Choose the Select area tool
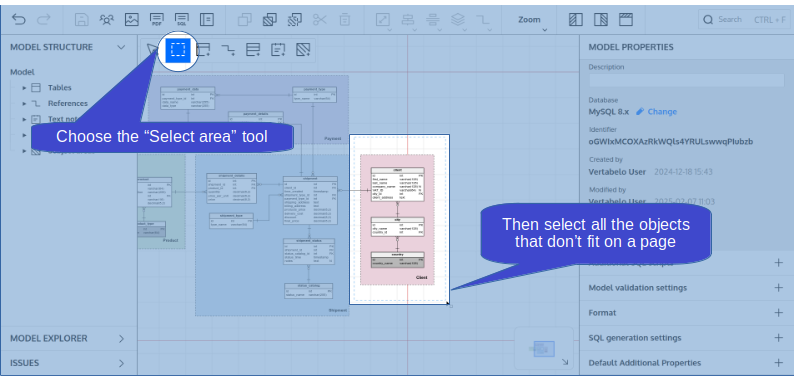Screen dimensions: 794x376 [178, 50]
